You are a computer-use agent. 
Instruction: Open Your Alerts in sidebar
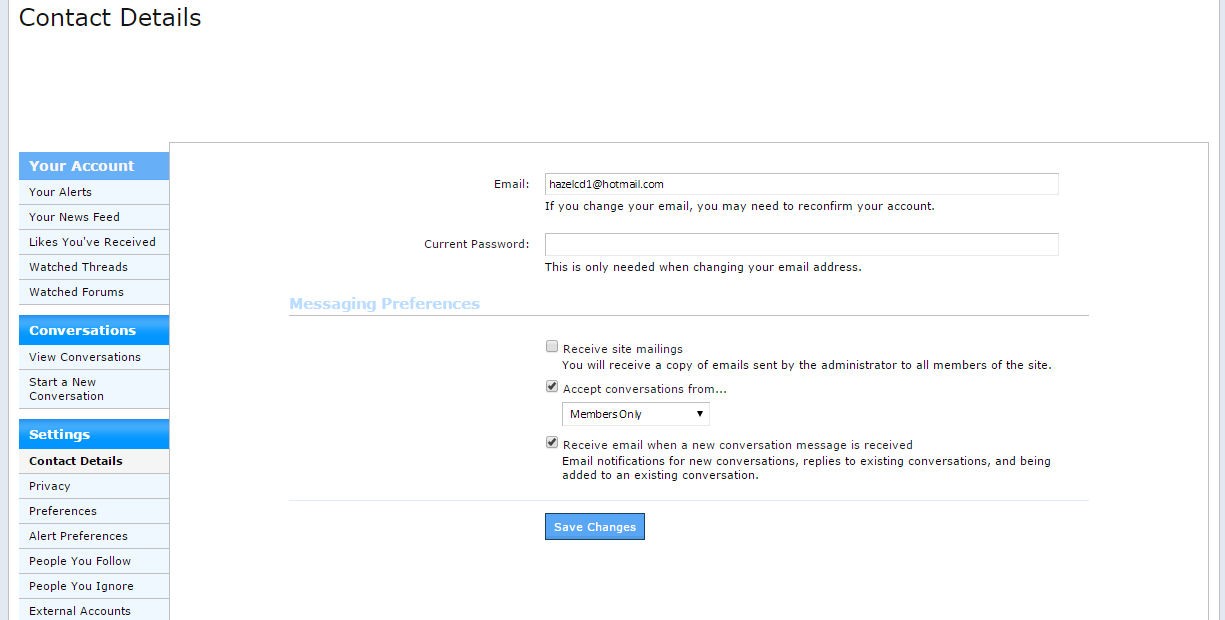pos(60,192)
